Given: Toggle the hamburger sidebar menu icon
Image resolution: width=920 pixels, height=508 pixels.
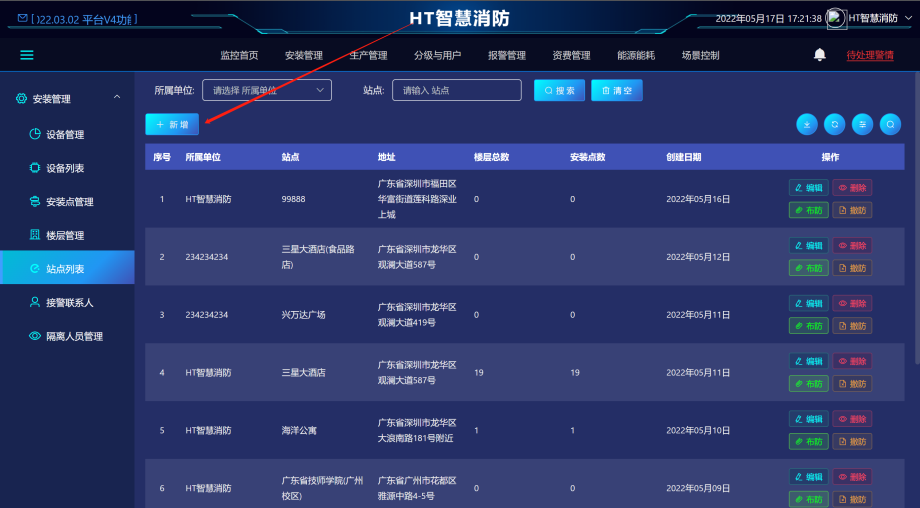Looking at the screenshot, I should point(27,55).
